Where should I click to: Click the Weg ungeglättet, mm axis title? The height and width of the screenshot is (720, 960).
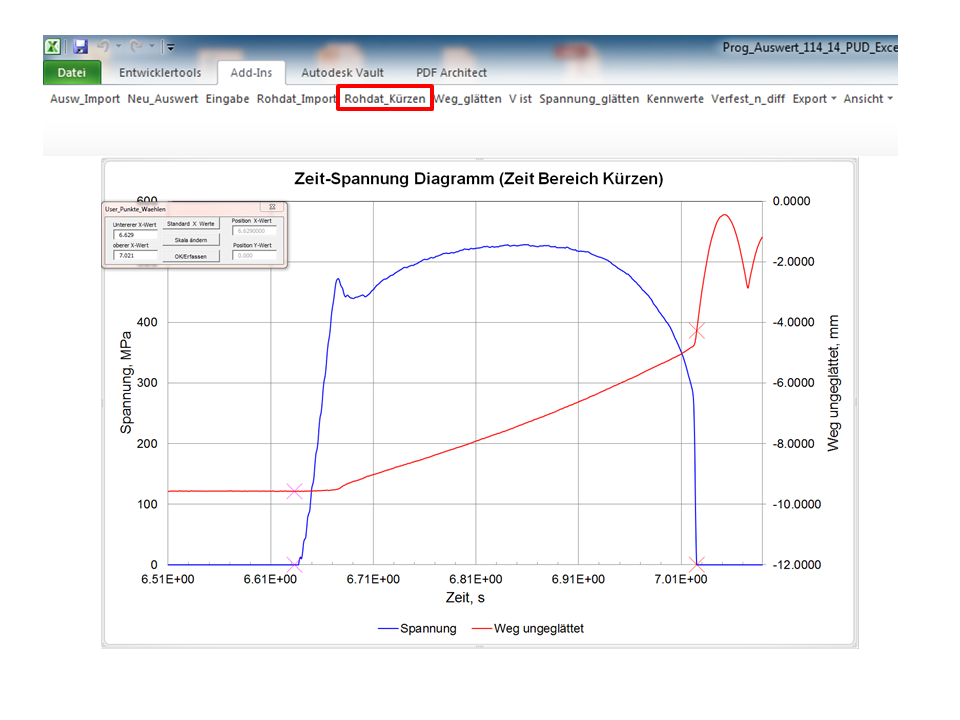[833, 383]
